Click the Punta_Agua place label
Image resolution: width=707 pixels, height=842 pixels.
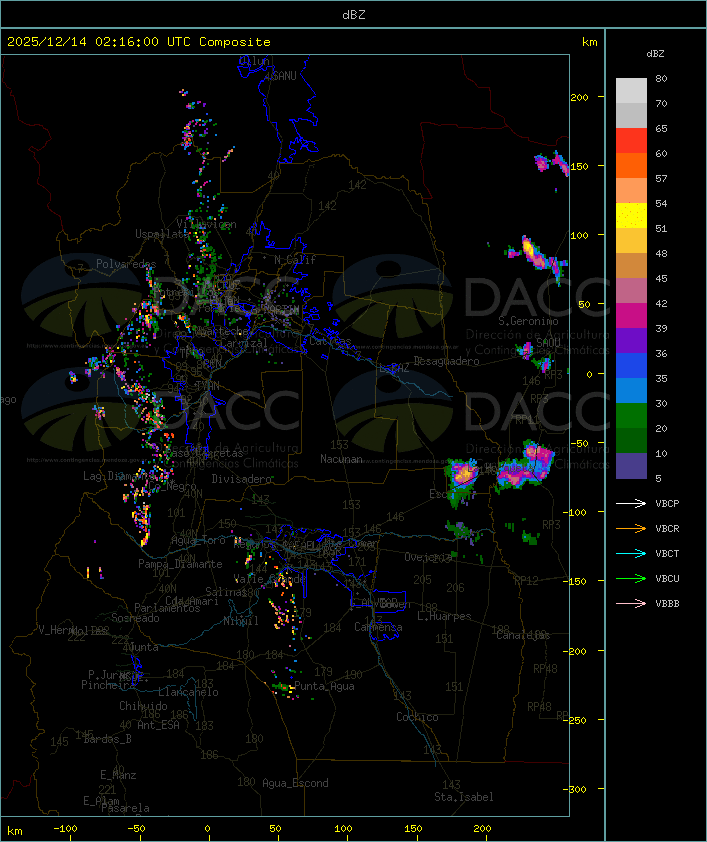324,686
